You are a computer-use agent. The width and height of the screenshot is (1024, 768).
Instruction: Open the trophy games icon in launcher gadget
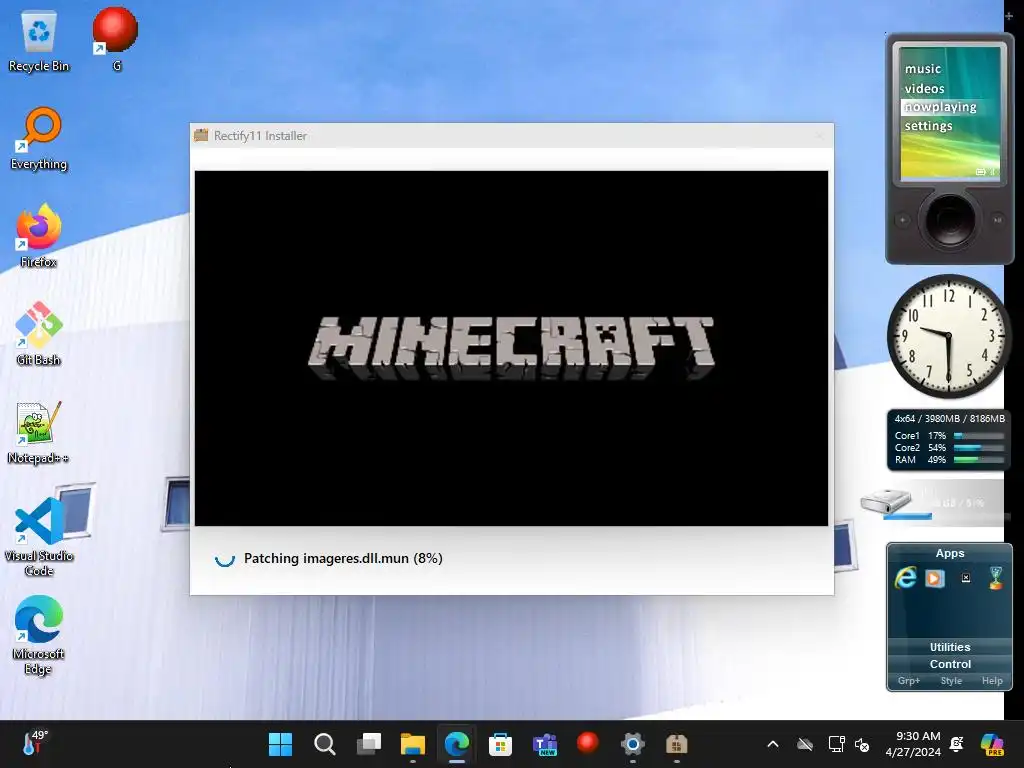click(995, 578)
